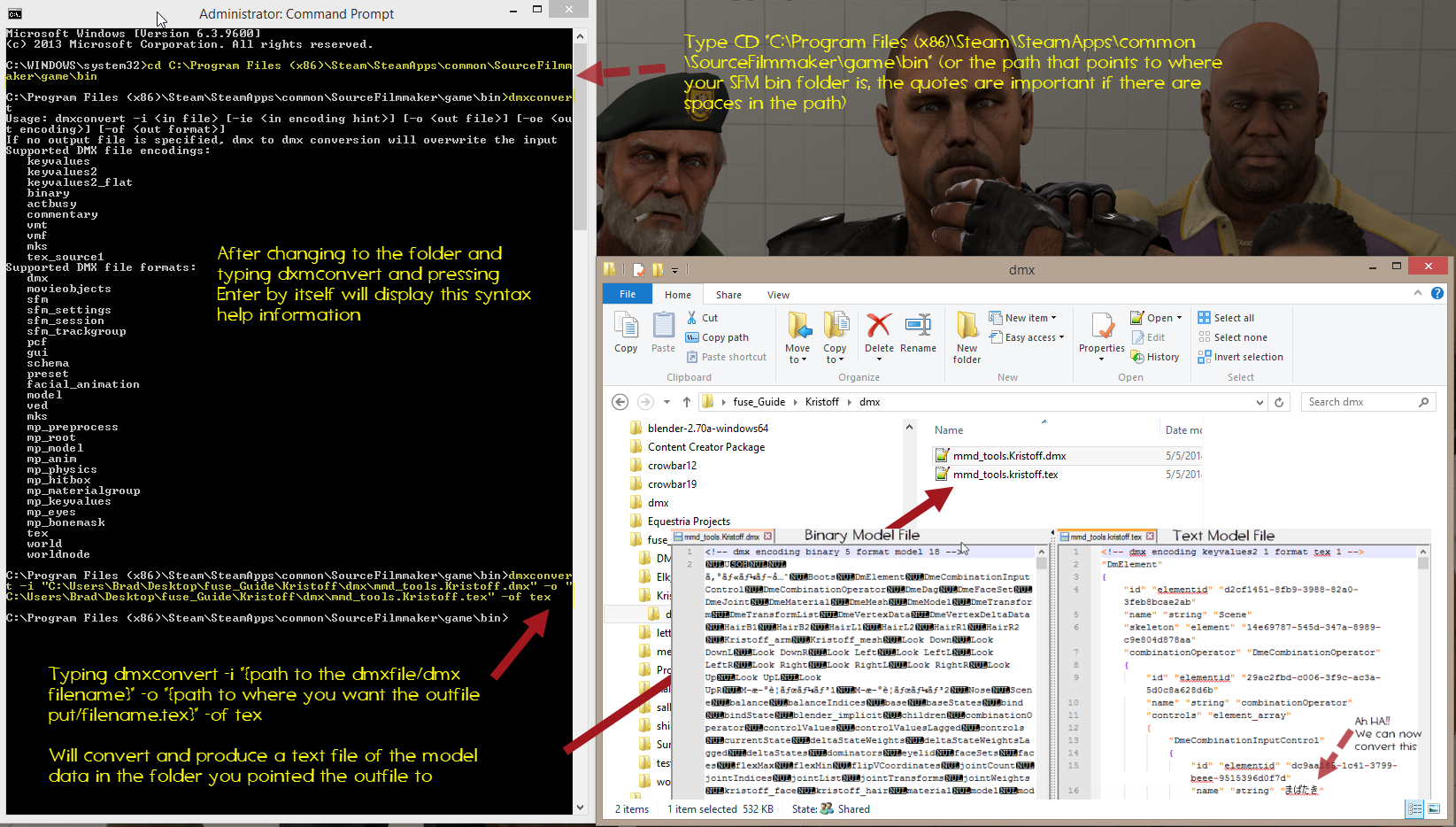Select the mmd_tools.kristoff.tex editor tab
The image size is (1456, 827).
click(1108, 537)
